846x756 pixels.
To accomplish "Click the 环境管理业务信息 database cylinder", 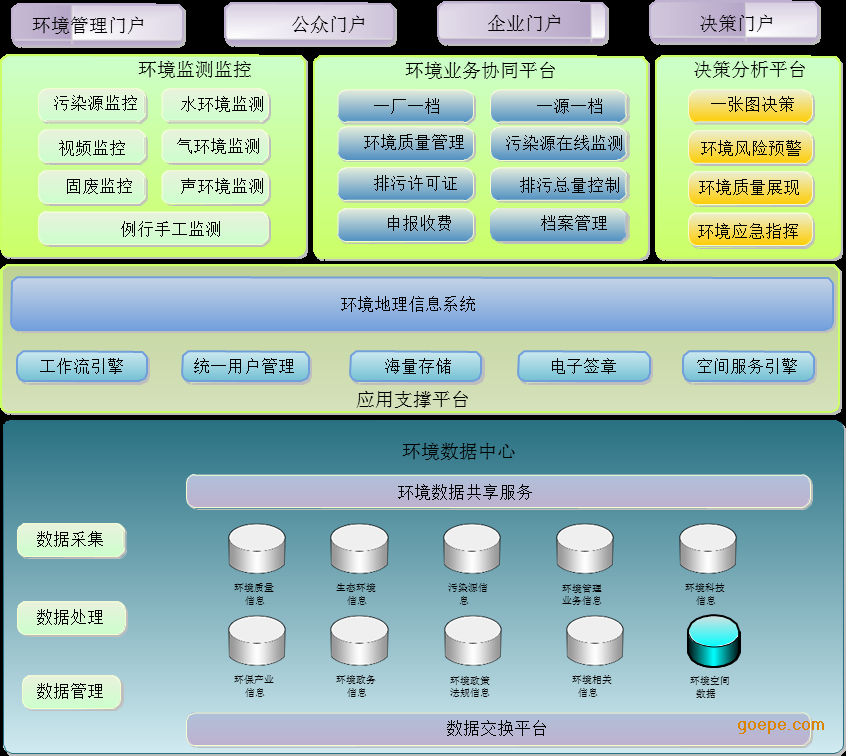I will click(x=585, y=548).
